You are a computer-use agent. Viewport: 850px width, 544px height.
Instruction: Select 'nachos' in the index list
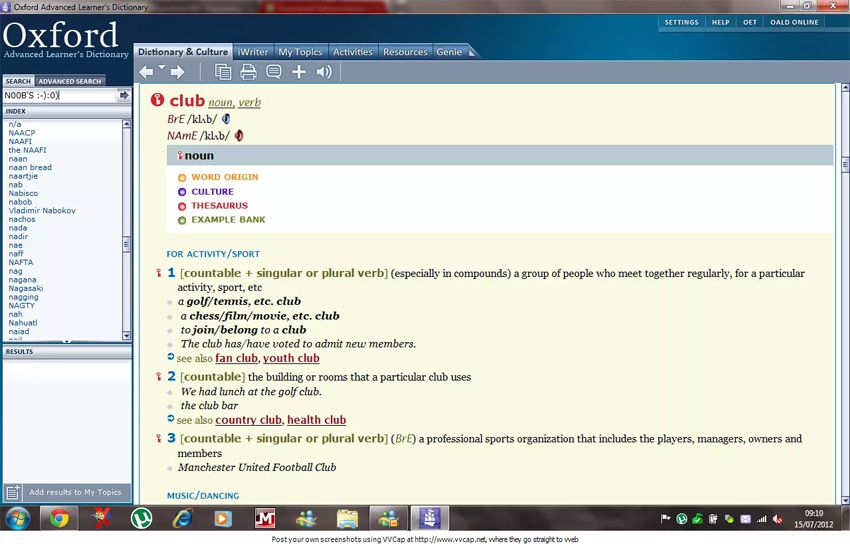tap(22, 219)
